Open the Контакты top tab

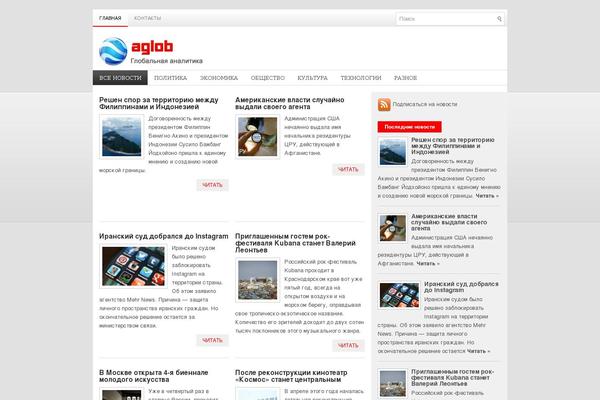click(x=147, y=18)
